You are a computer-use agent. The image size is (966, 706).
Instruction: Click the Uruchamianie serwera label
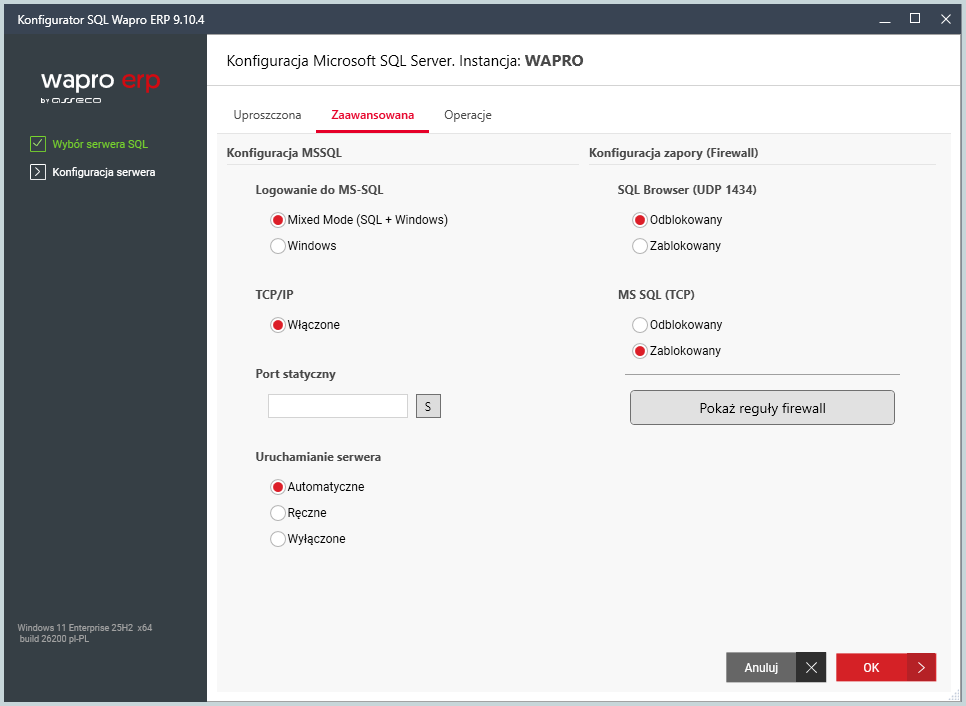pos(318,457)
